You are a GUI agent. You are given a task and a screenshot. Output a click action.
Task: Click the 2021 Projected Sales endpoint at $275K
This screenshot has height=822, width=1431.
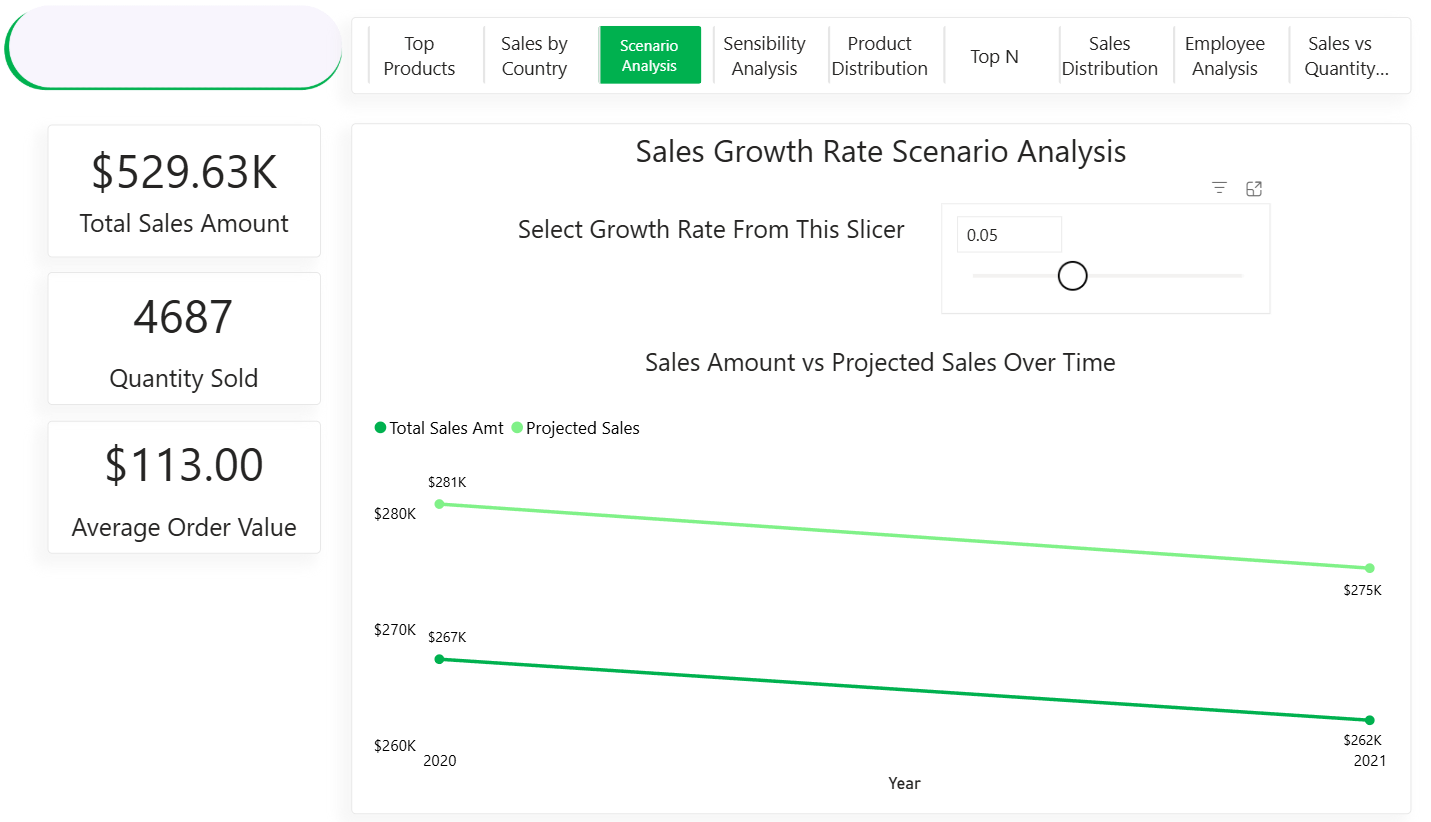1368,567
